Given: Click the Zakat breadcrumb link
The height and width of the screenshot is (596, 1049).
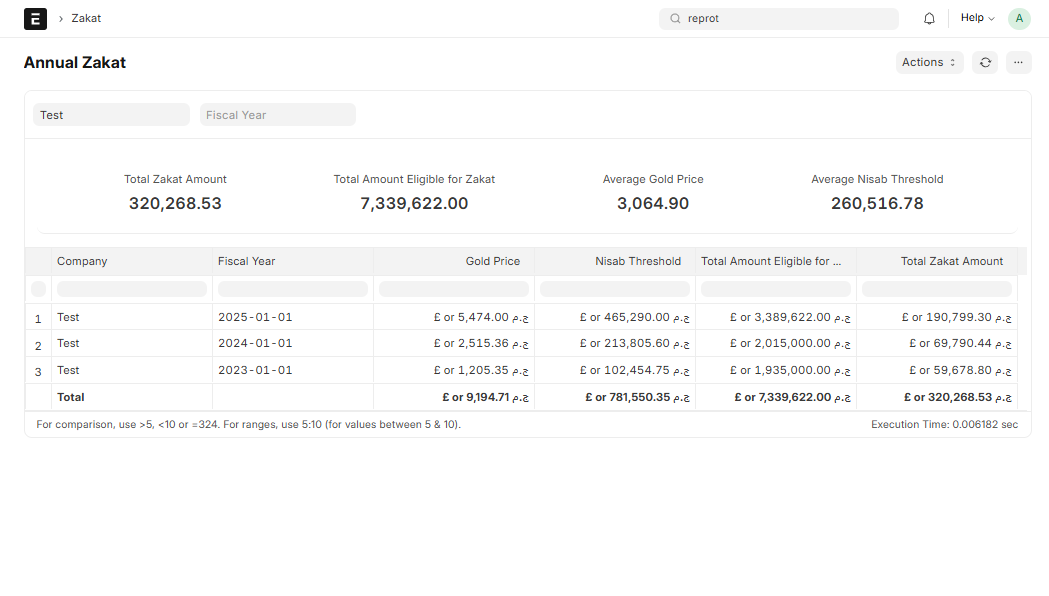Looking at the screenshot, I should tap(86, 18).
